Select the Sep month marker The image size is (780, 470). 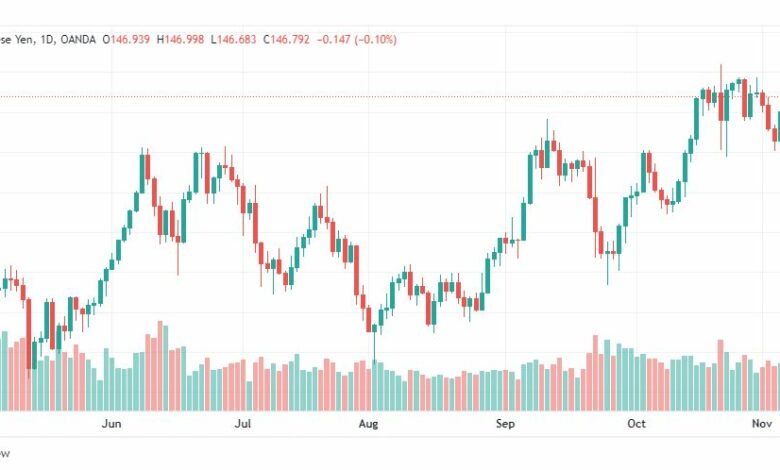pyautogui.click(x=505, y=424)
